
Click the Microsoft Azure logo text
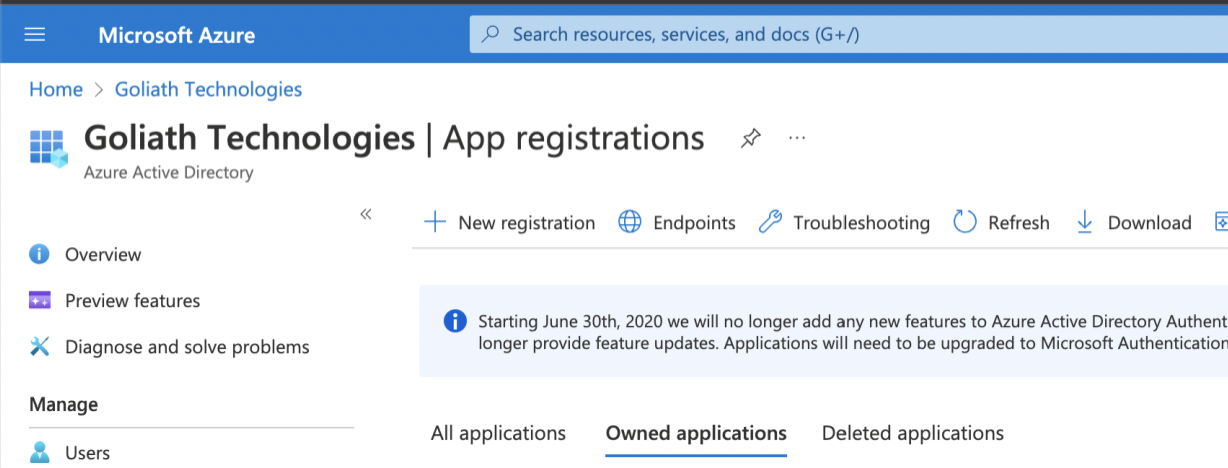click(176, 36)
